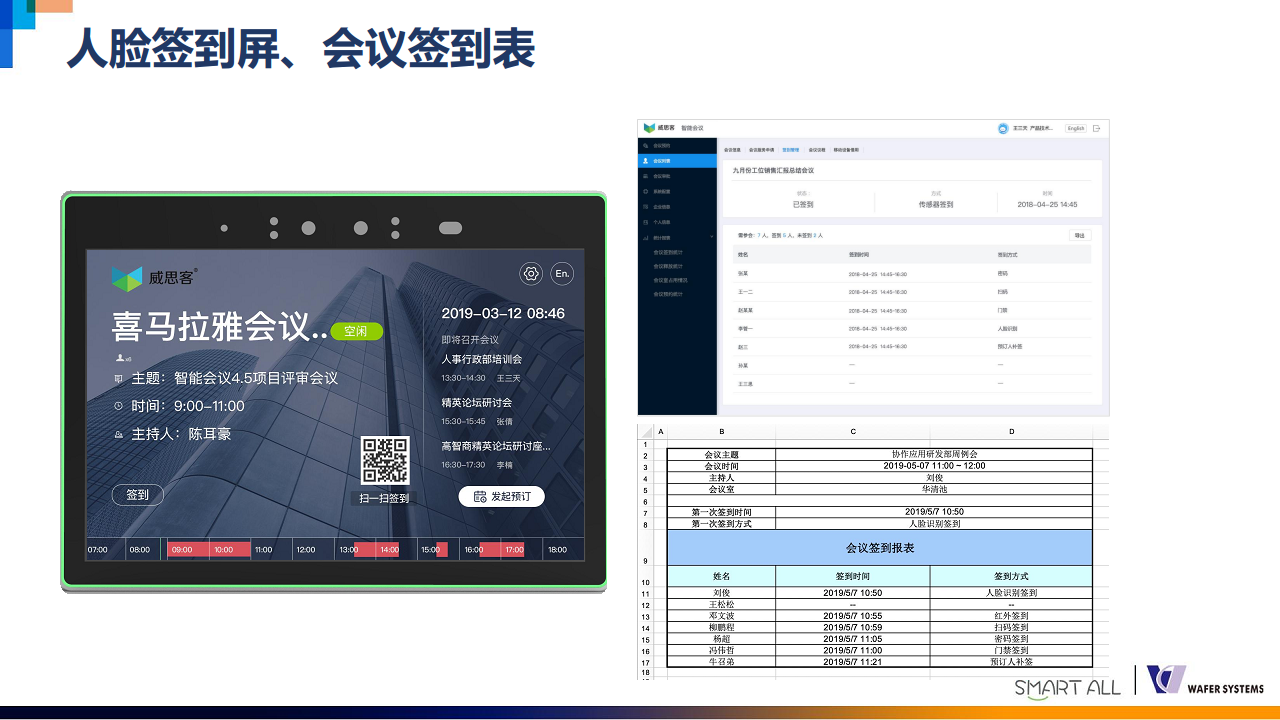Image resolution: width=1280 pixels, height=720 pixels.
Task: Select the highlighted blue sidebar item
Action: (678, 160)
